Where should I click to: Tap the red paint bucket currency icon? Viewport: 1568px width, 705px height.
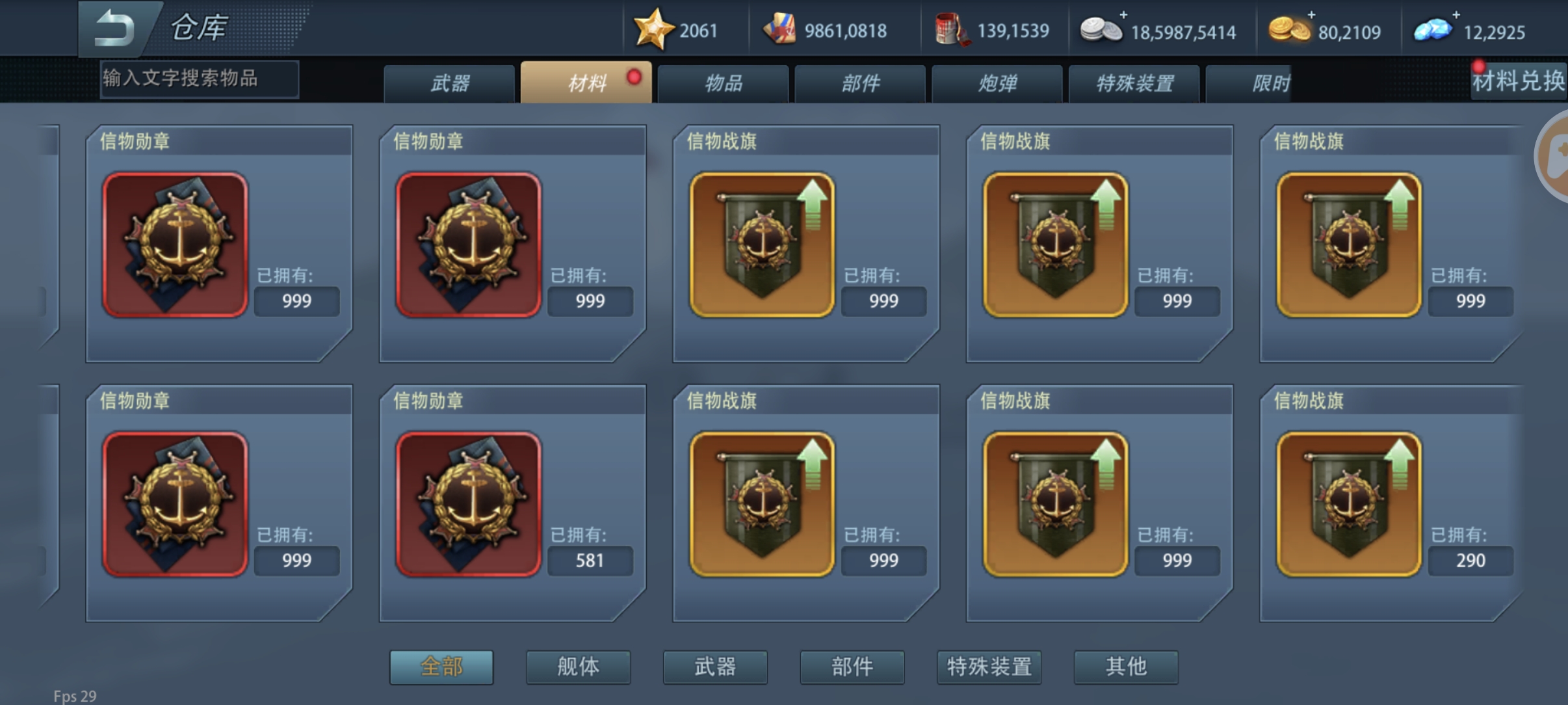tap(951, 30)
